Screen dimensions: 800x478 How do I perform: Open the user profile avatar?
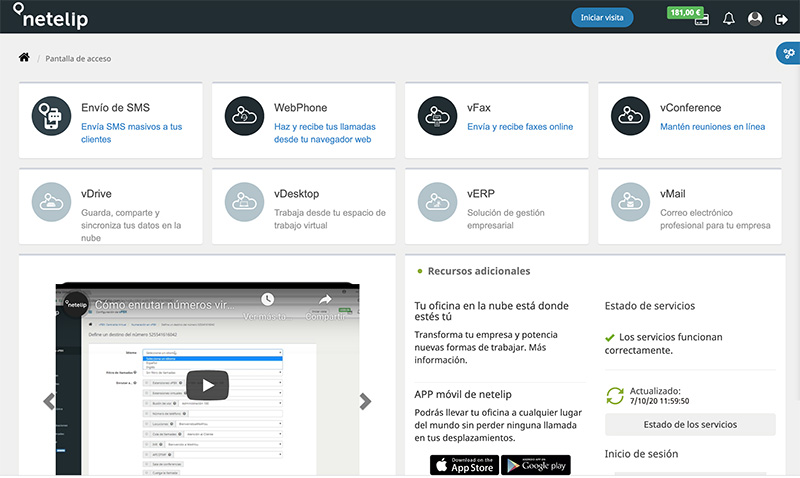755,19
